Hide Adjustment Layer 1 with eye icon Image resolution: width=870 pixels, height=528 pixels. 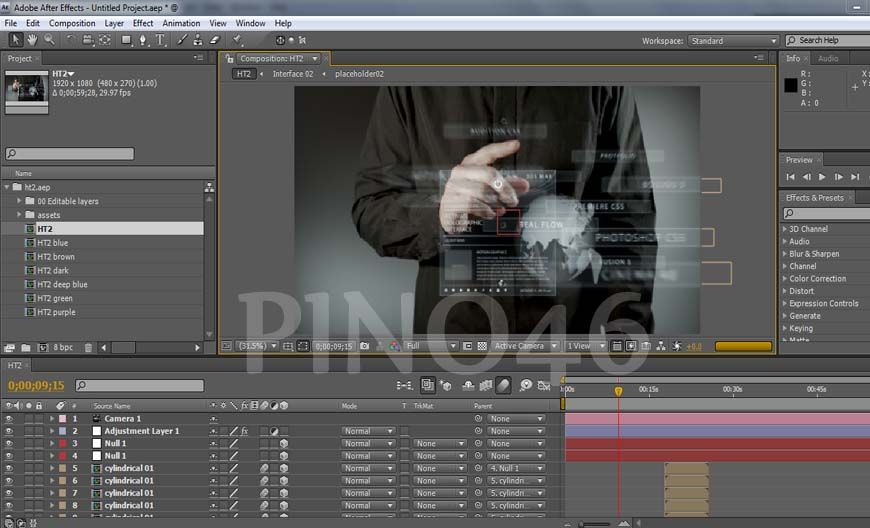coord(9,431)
